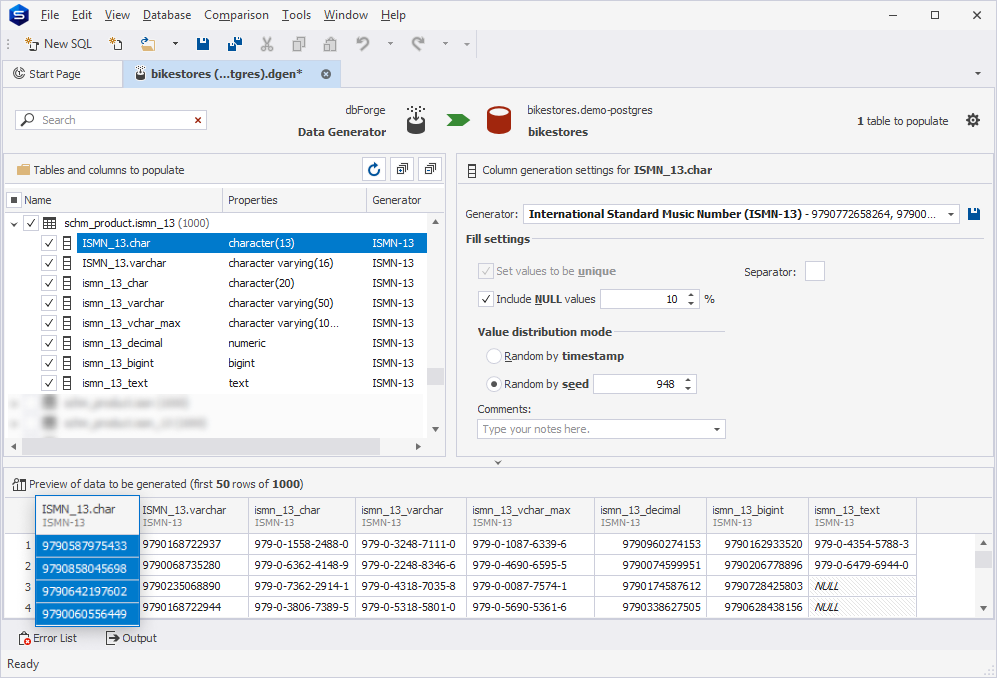Click the Generator column header
The width and height of the screenshot is (997, 678).
pyautogui.click(x=398, y=200)
